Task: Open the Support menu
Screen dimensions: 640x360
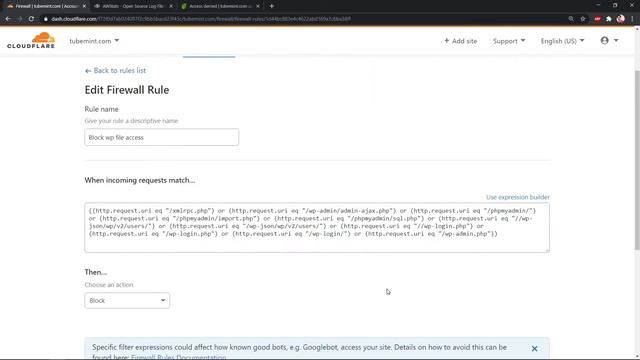Action: coord(509,41)
